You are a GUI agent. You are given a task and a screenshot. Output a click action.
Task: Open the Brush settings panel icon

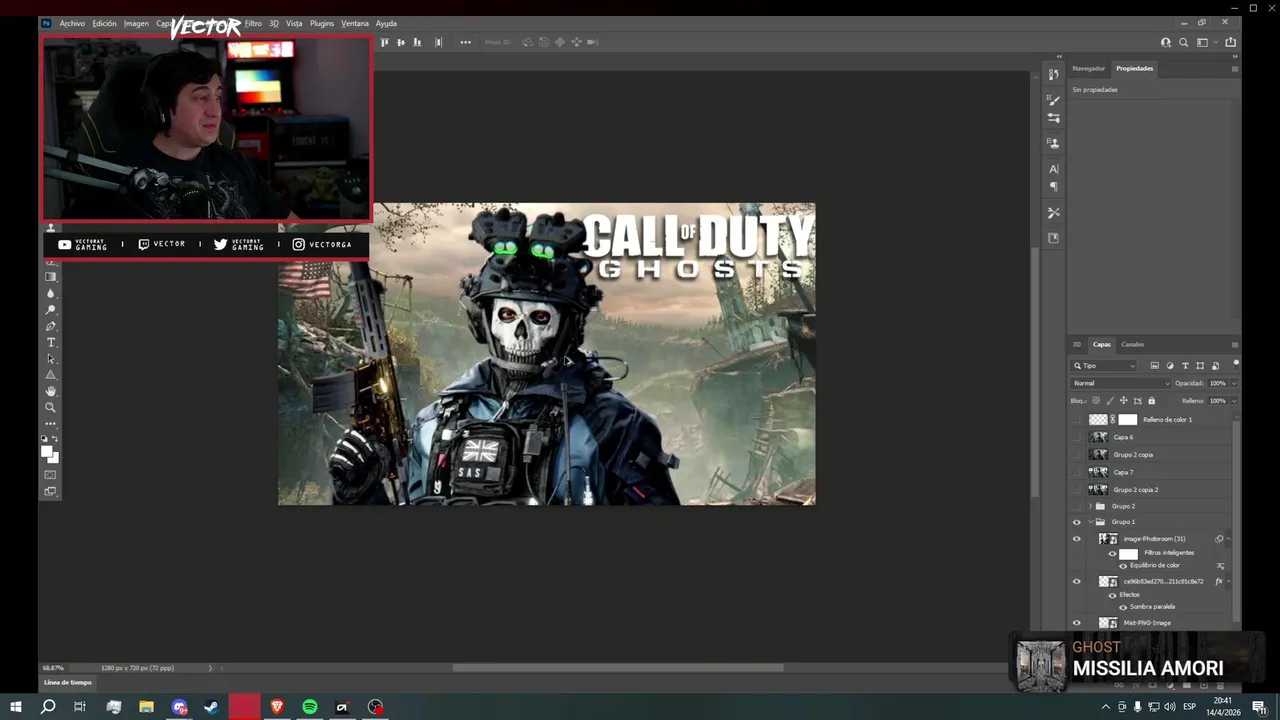1053,100
